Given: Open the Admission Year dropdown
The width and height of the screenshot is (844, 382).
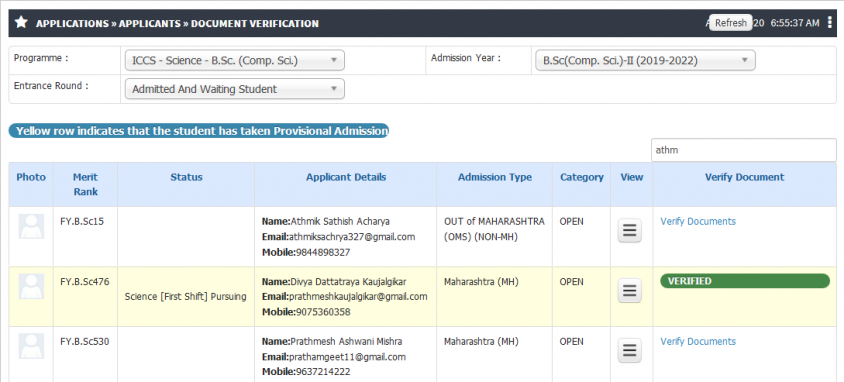Looking at the screenshot, I should tap(645, 61).
